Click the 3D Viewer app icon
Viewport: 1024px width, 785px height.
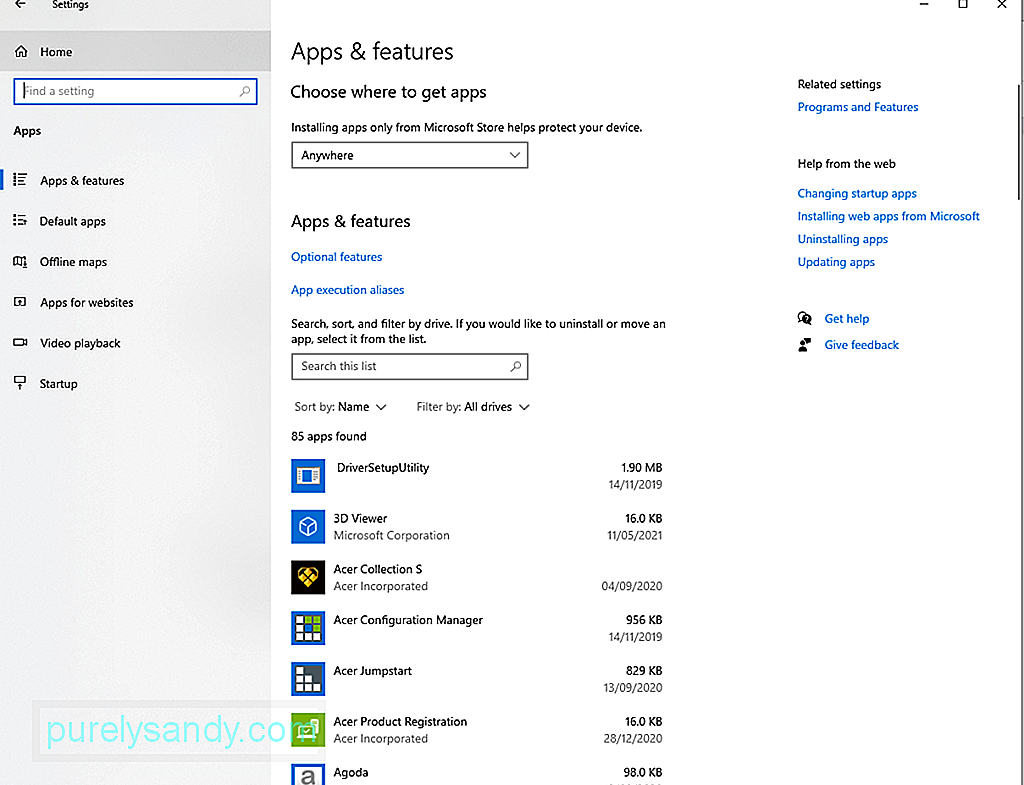coord(308,526)
